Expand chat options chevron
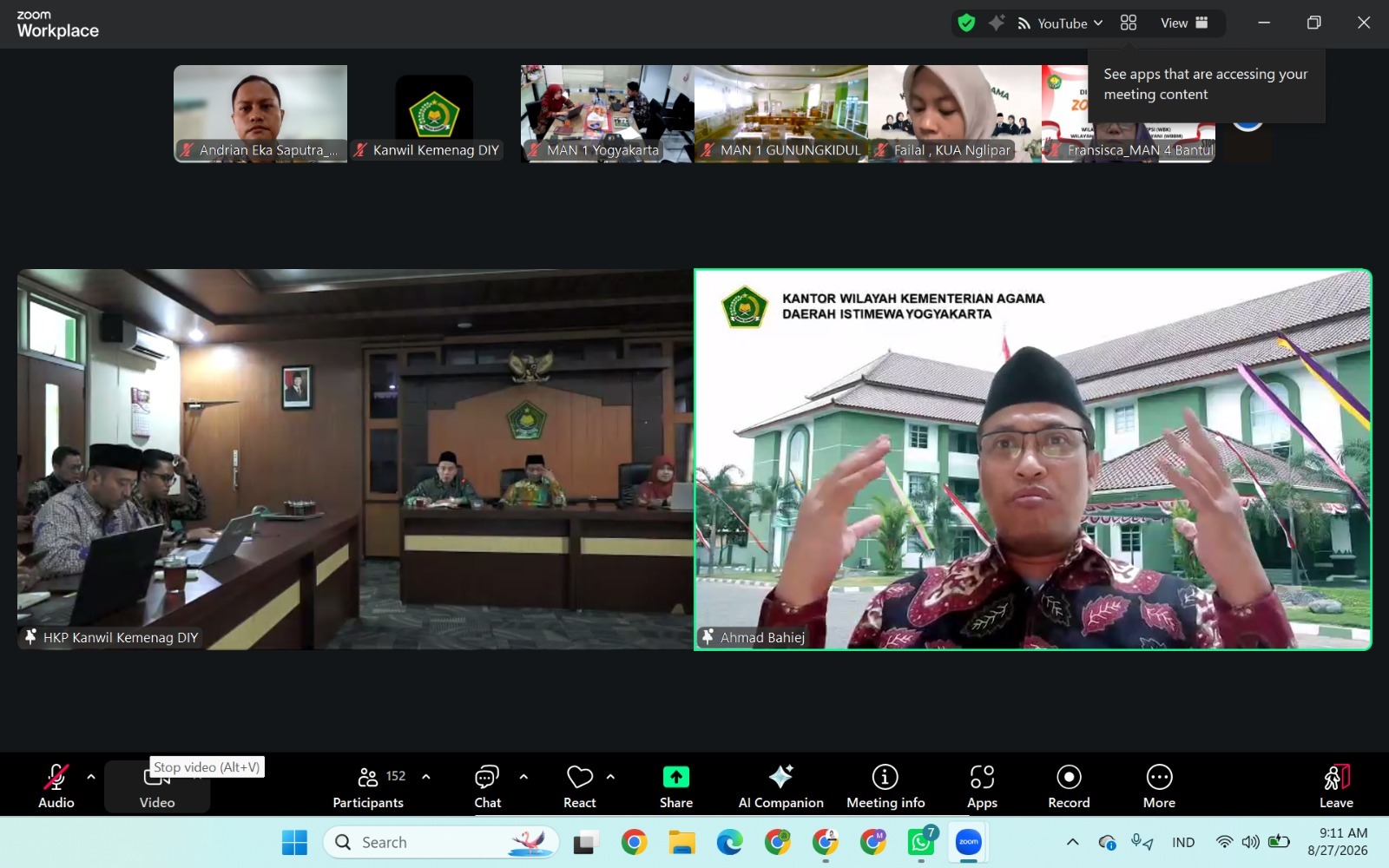 (523, 777)
